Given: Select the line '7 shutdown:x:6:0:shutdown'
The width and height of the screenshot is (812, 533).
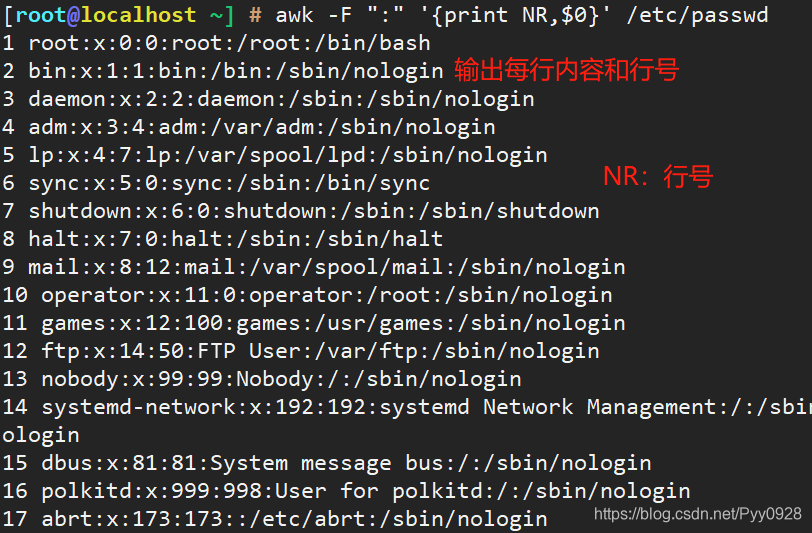Looking at the screenshot, I should pos(300,211).
